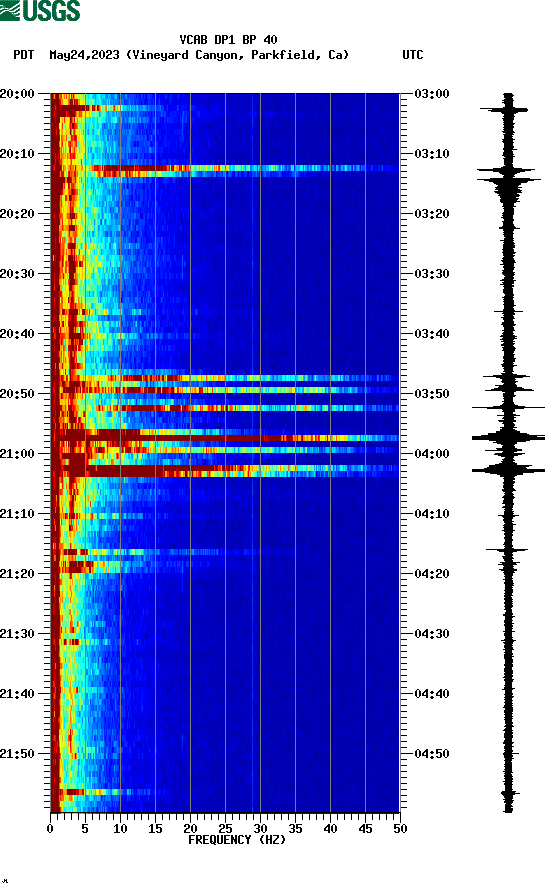Viewport: 552px width, 892px height.
Task: Click the '20:50' PDT time label
Action: [x=17, y=394]
